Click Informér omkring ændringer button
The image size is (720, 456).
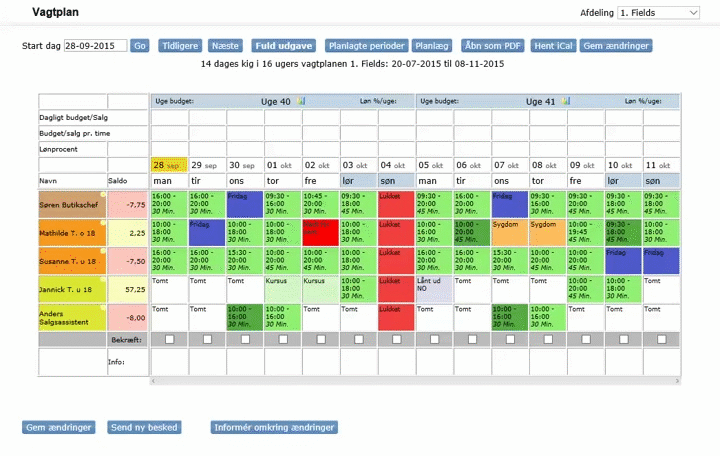[x=274, y=428]
